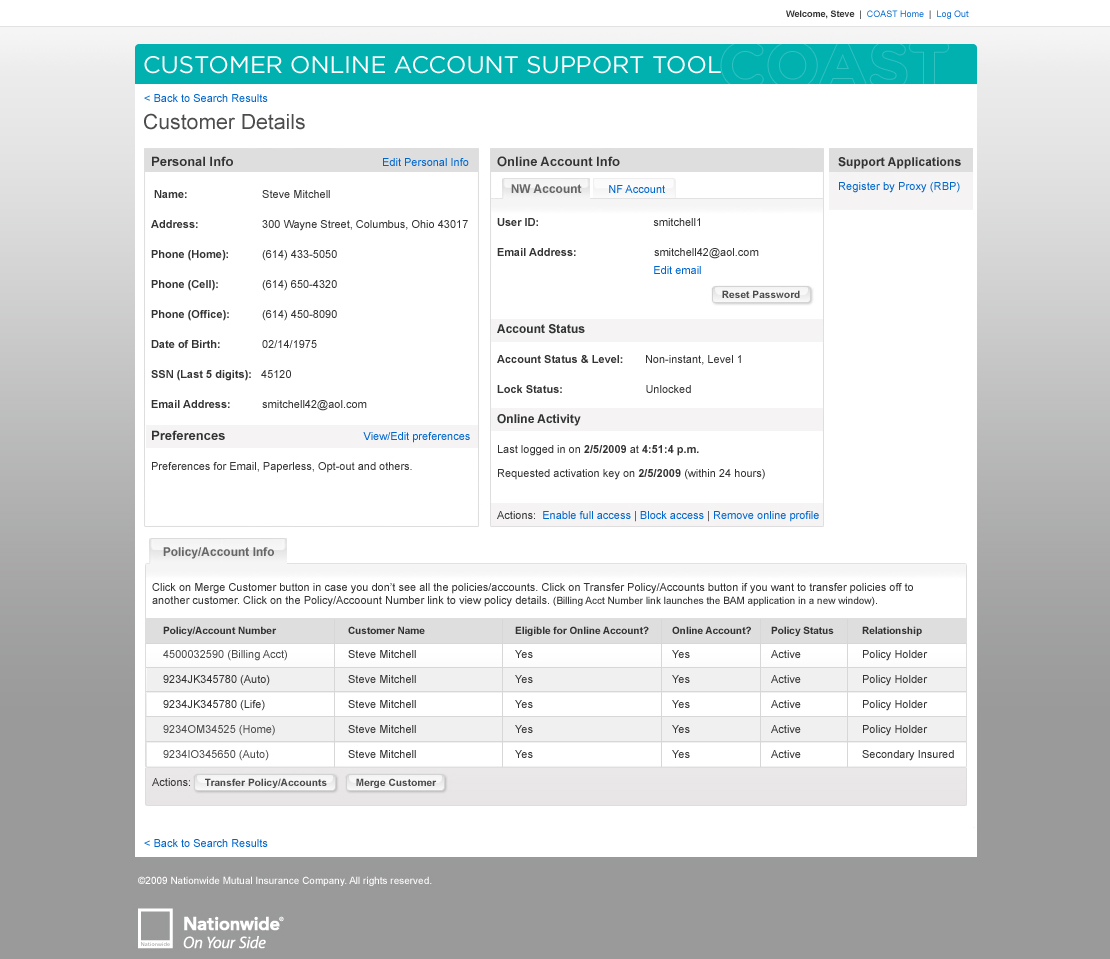
Task: Click Back to Search Results at the top
Action: [x=206, y=98]
